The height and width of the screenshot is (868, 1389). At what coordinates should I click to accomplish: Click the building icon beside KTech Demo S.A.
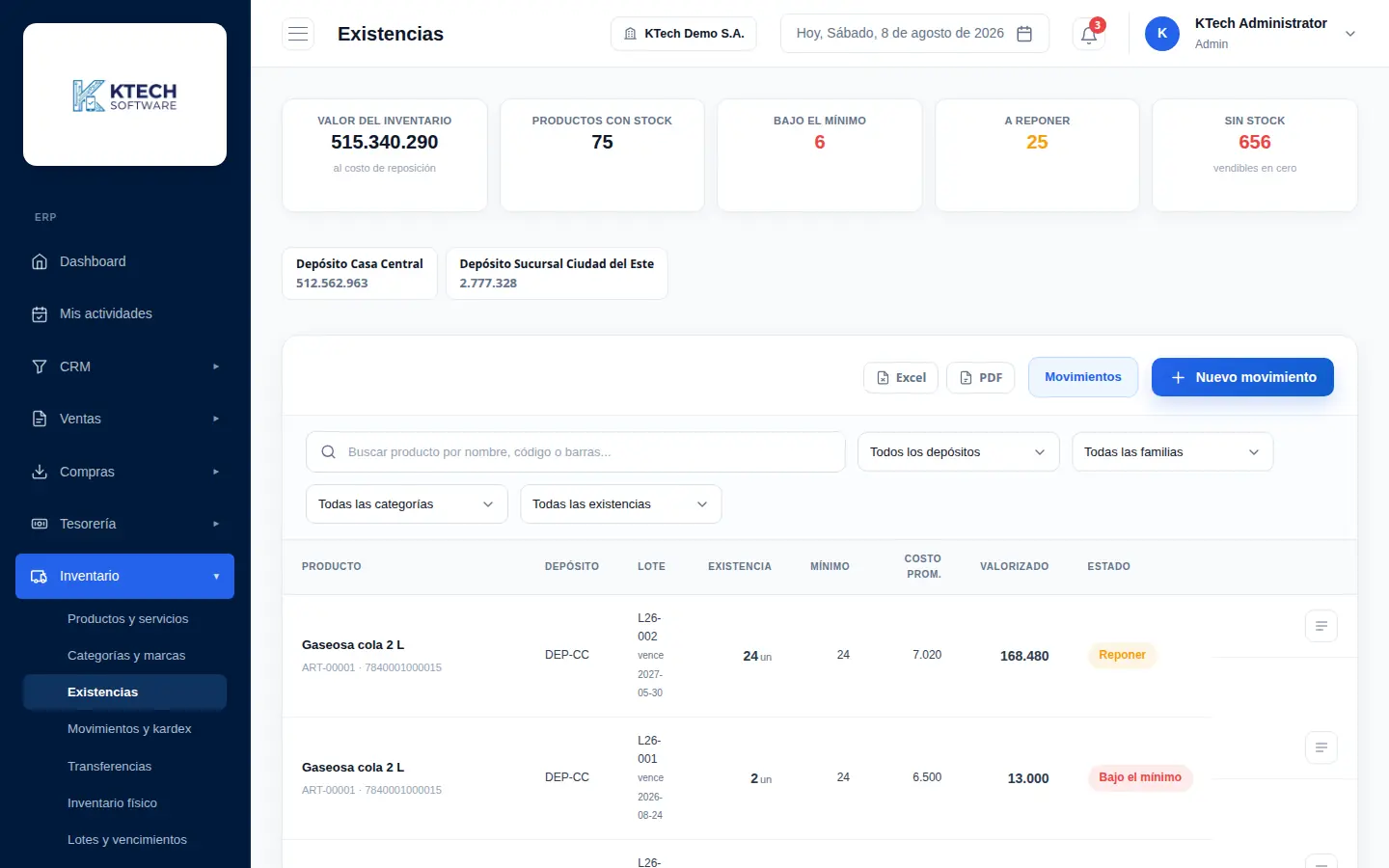[x=630, y=34]
